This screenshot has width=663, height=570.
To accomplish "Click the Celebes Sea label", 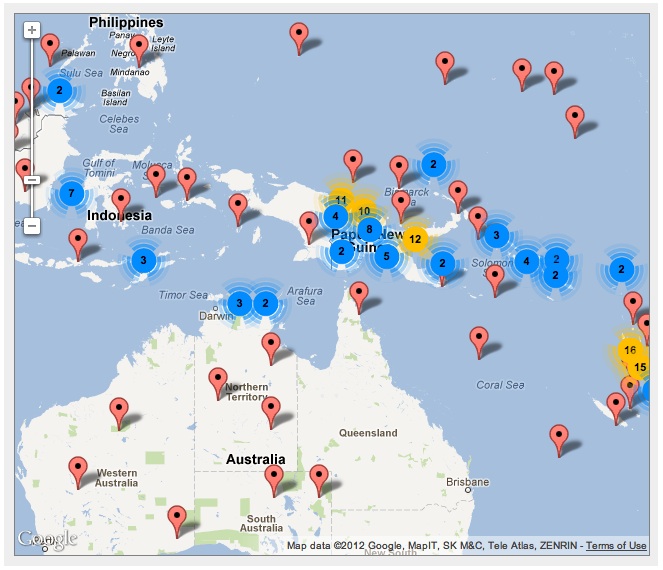I will (119, 124).
